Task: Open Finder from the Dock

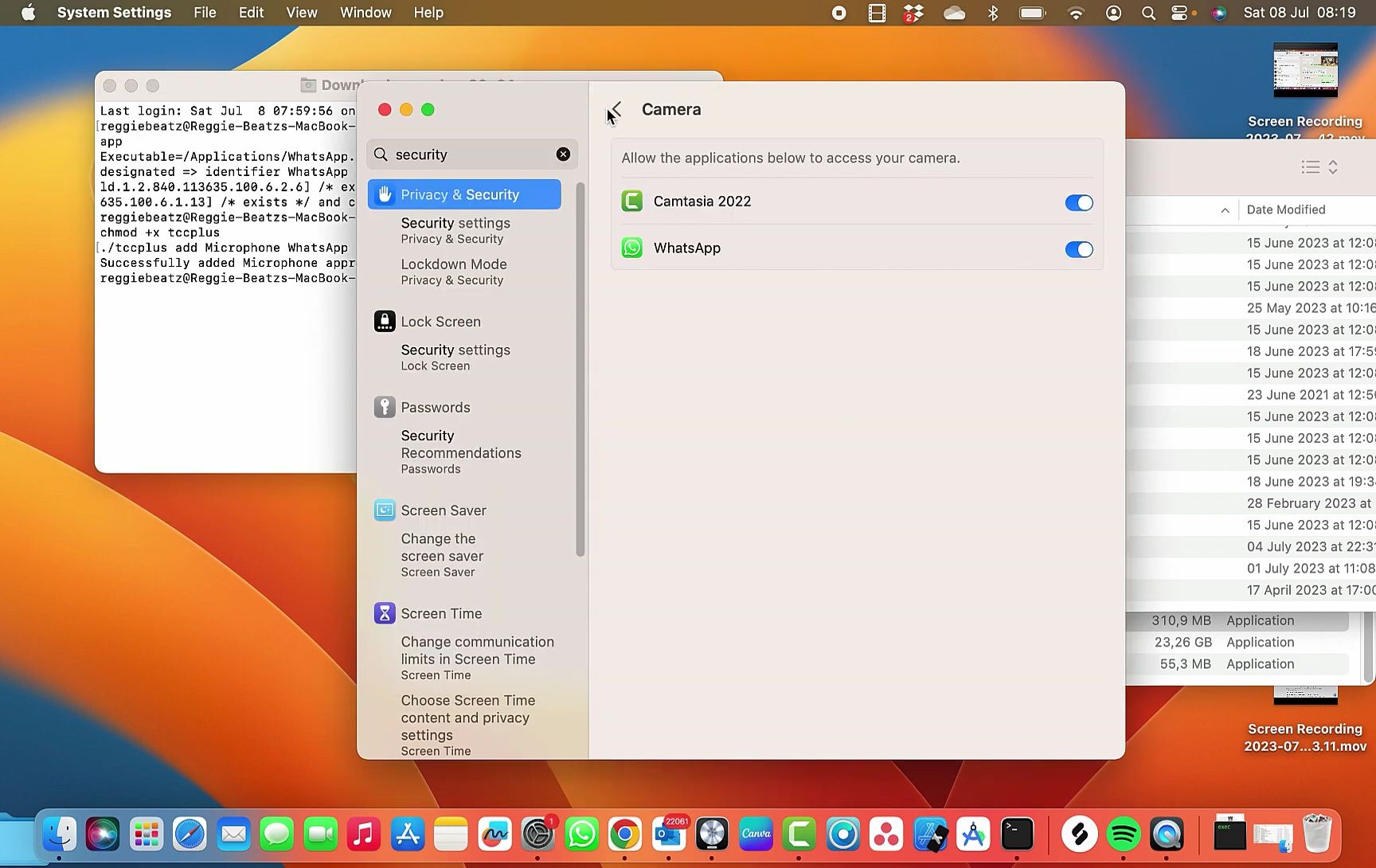Action: (60, 835)
